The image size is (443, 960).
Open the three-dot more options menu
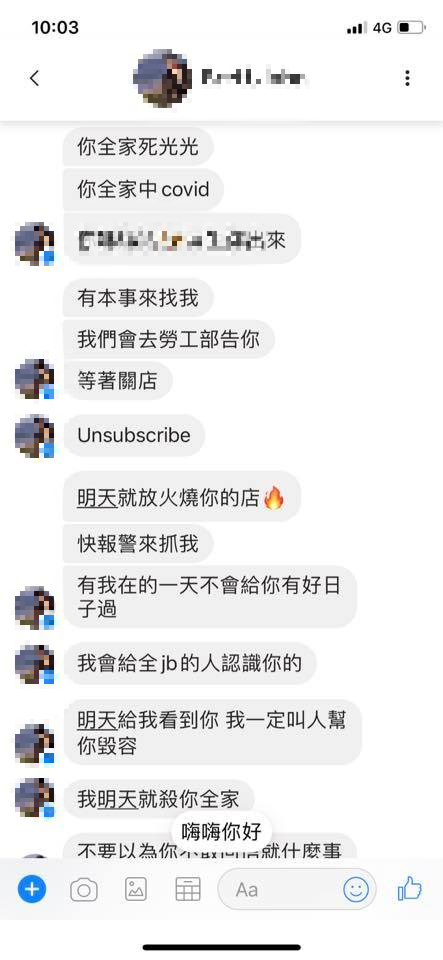(x=408, y=78)
